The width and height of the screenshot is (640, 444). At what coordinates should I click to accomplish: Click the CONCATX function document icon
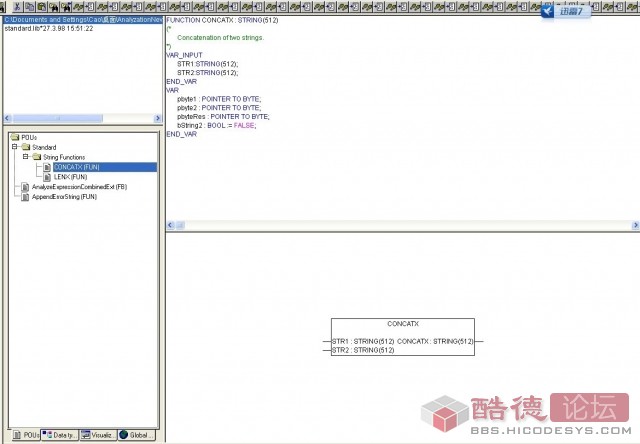(47, 167)
